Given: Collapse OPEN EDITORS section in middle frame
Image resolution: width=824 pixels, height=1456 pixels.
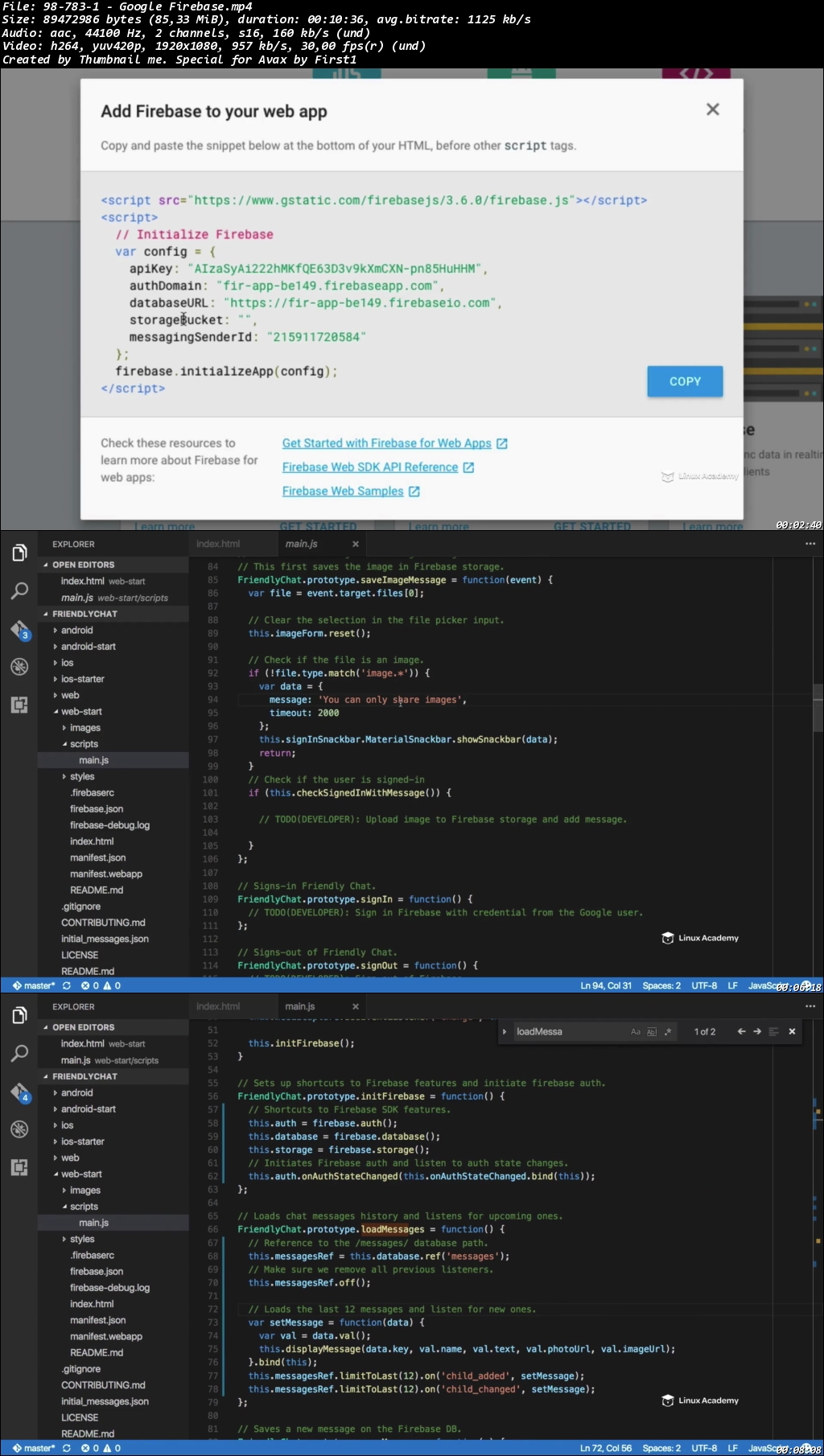Looking at the screenshot, I should coord(113,565).
